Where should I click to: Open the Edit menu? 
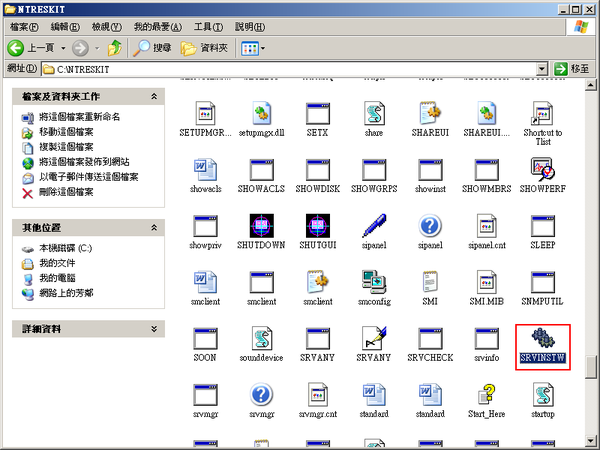pyautogui.click(x=65, y=27)
